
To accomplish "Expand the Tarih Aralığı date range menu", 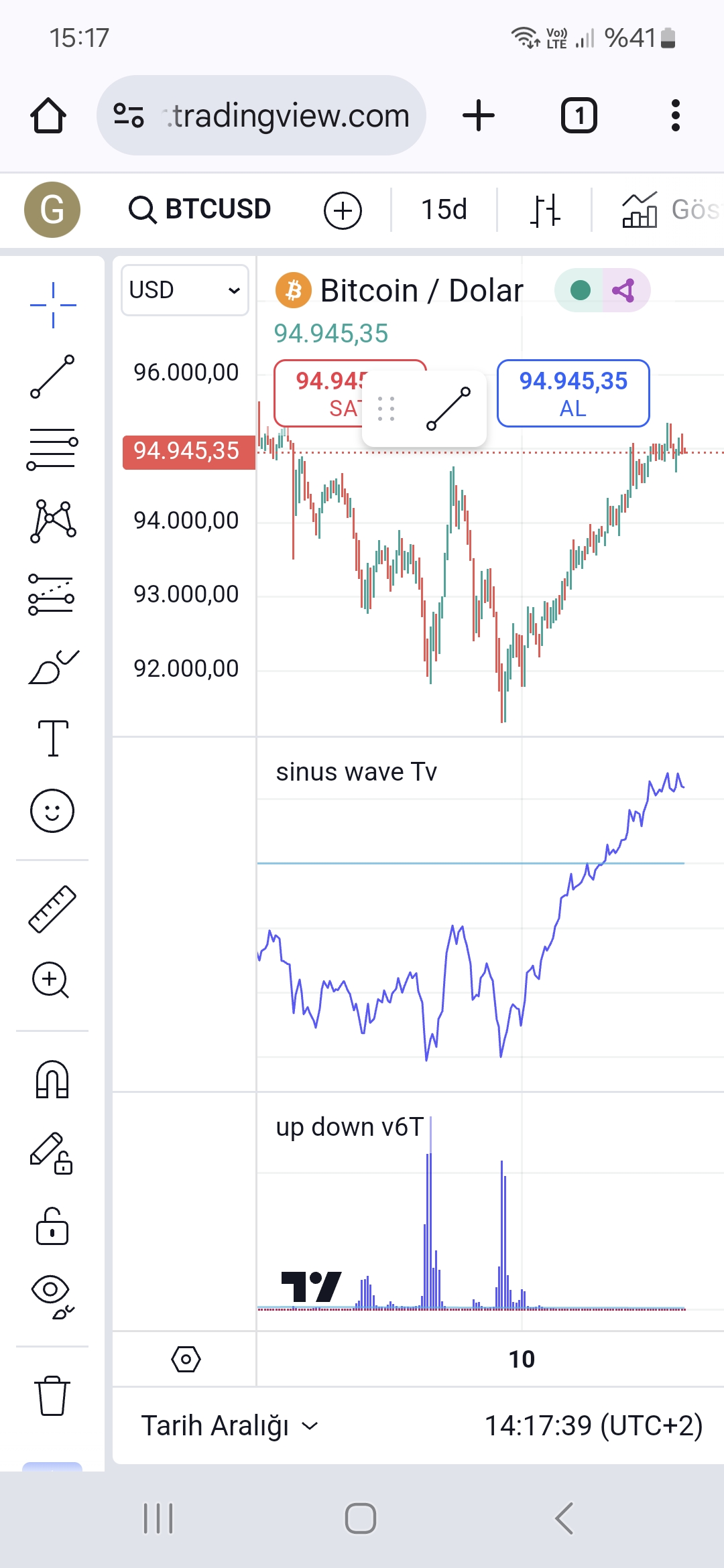I will 229,1426.
